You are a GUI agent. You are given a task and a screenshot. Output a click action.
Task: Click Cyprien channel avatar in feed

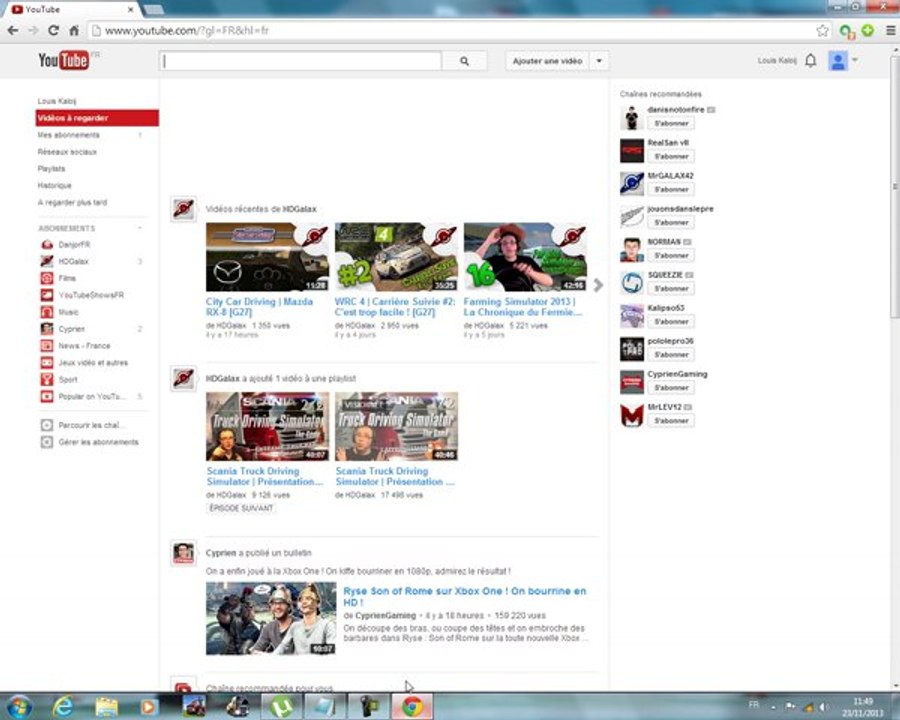184,553
